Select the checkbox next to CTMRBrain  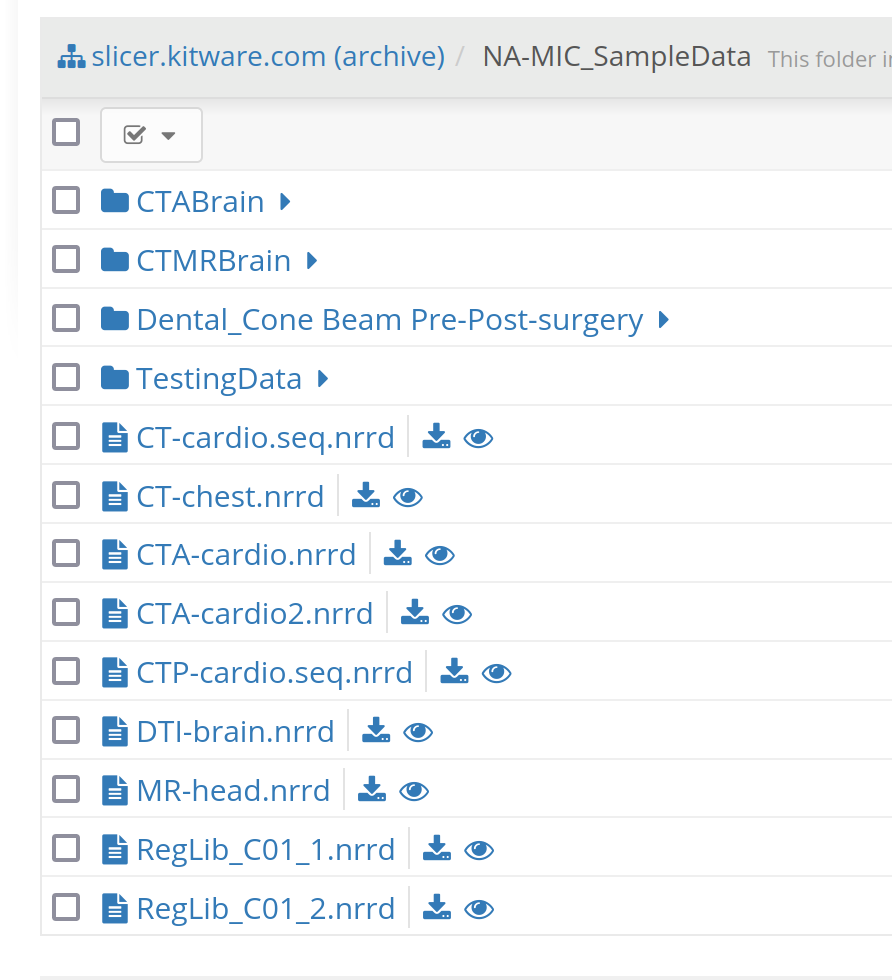pos(65,258)
